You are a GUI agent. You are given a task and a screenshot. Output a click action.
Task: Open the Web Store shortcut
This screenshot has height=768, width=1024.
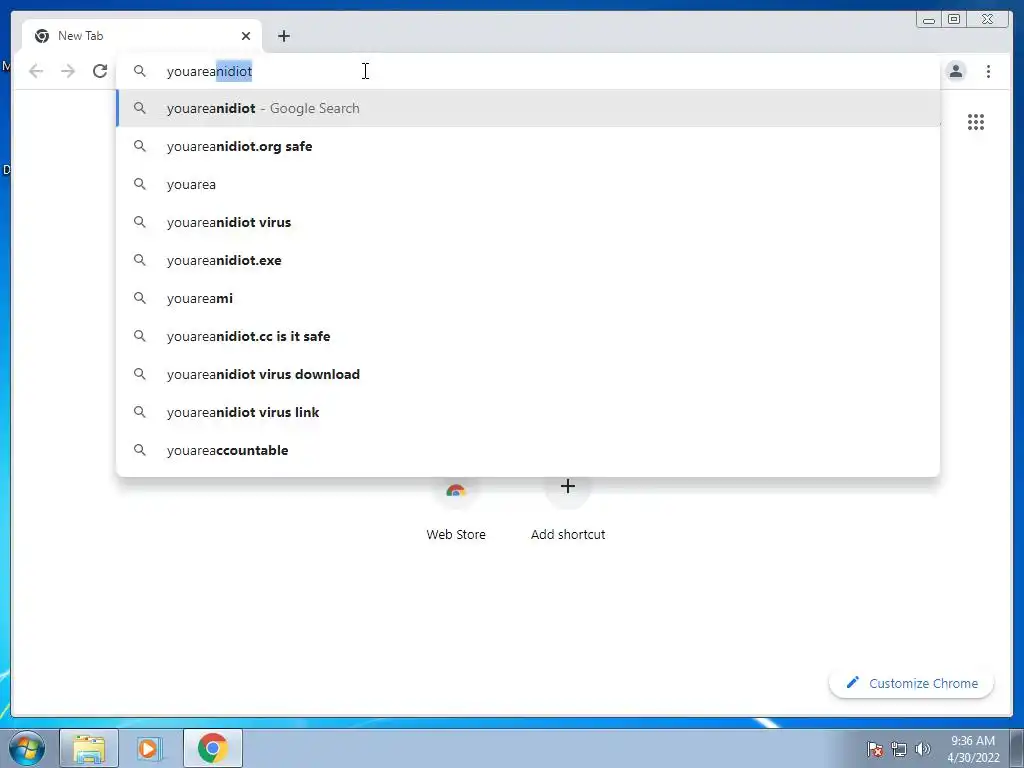tap(456, 509)
